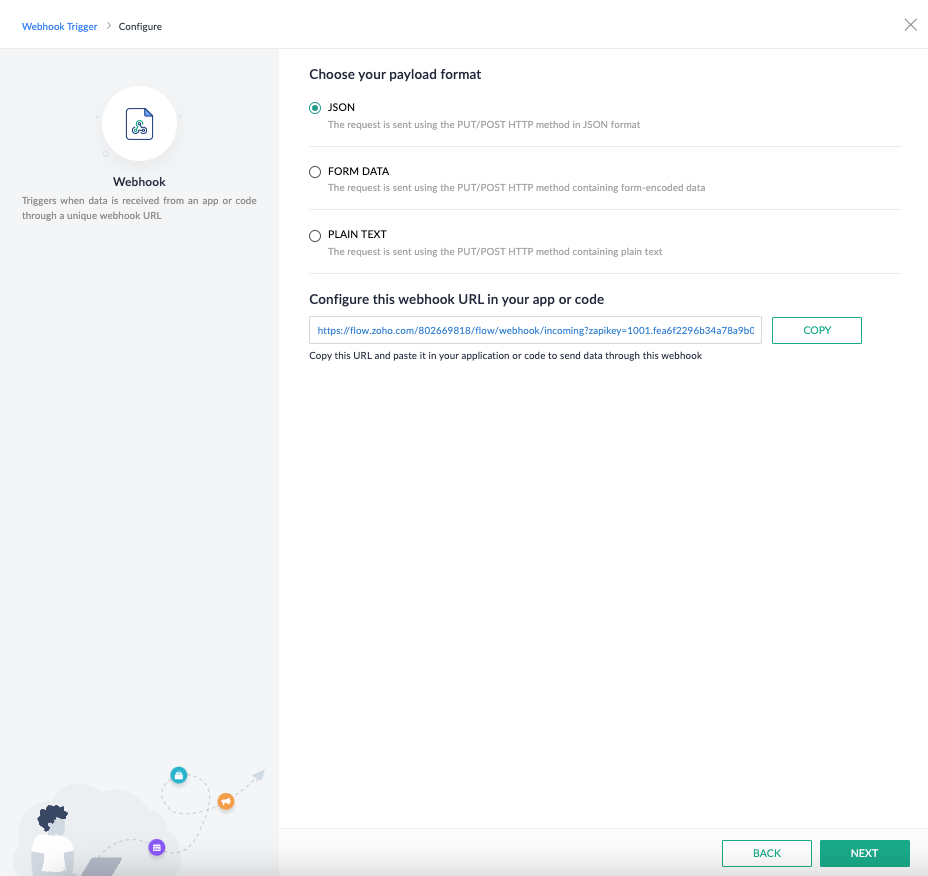Proceed with the NEXT button
The width and height of the screenshot is (928, 876).
[864, 853]
